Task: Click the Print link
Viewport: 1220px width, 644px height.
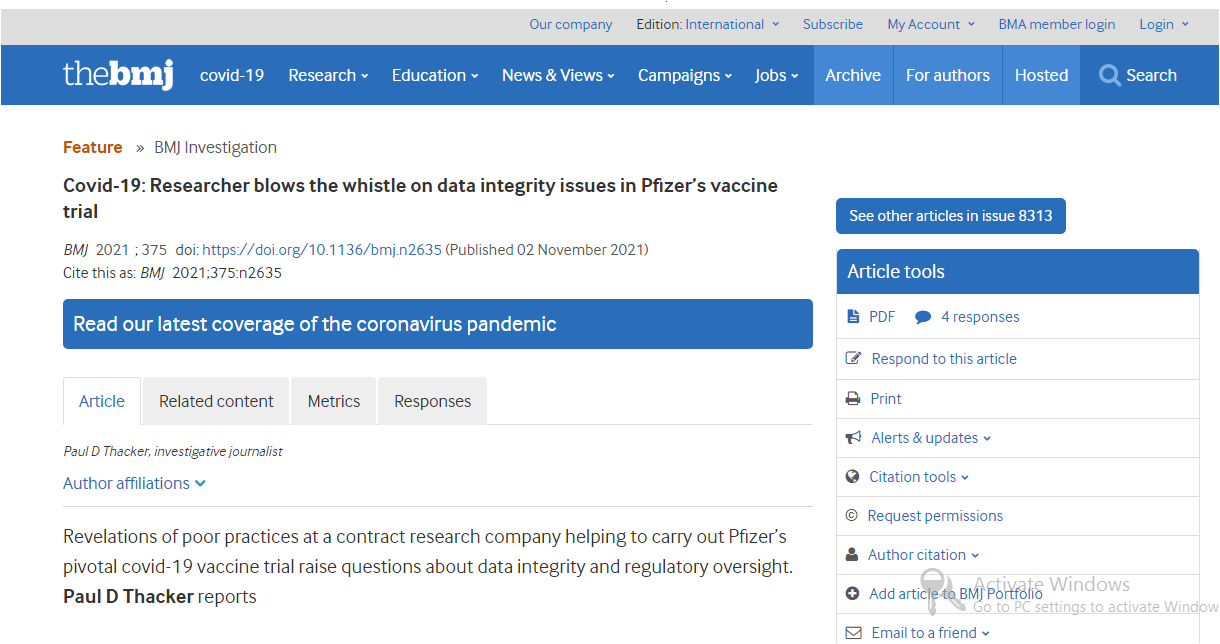Action: click(x=886, y=398)
